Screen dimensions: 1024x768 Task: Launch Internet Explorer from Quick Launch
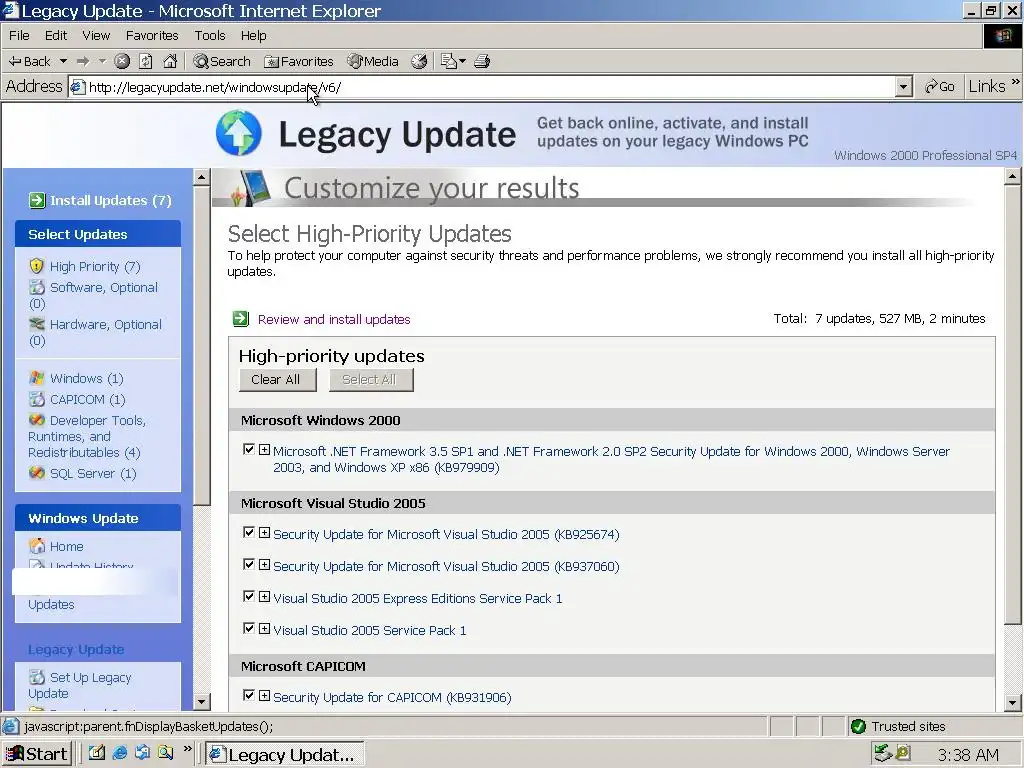click(x=120, y=753)
